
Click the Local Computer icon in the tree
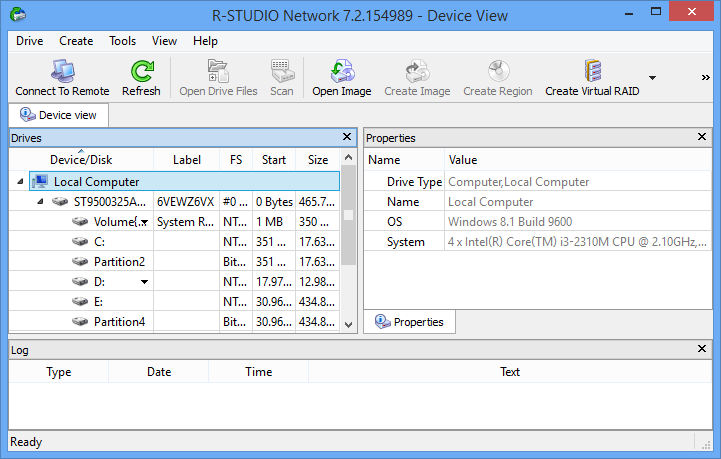[x=40, y=182]
